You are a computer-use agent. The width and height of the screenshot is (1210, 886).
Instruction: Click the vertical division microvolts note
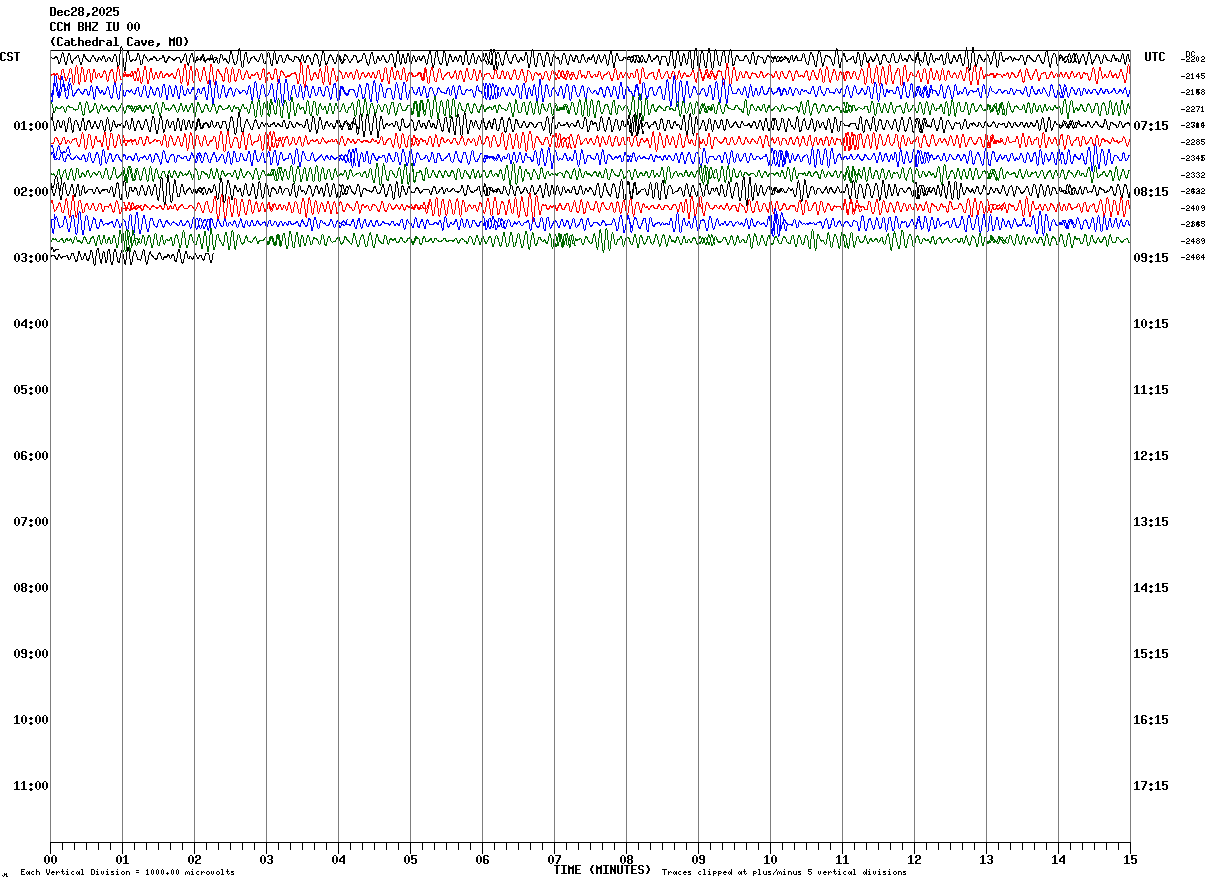[127, 873]
